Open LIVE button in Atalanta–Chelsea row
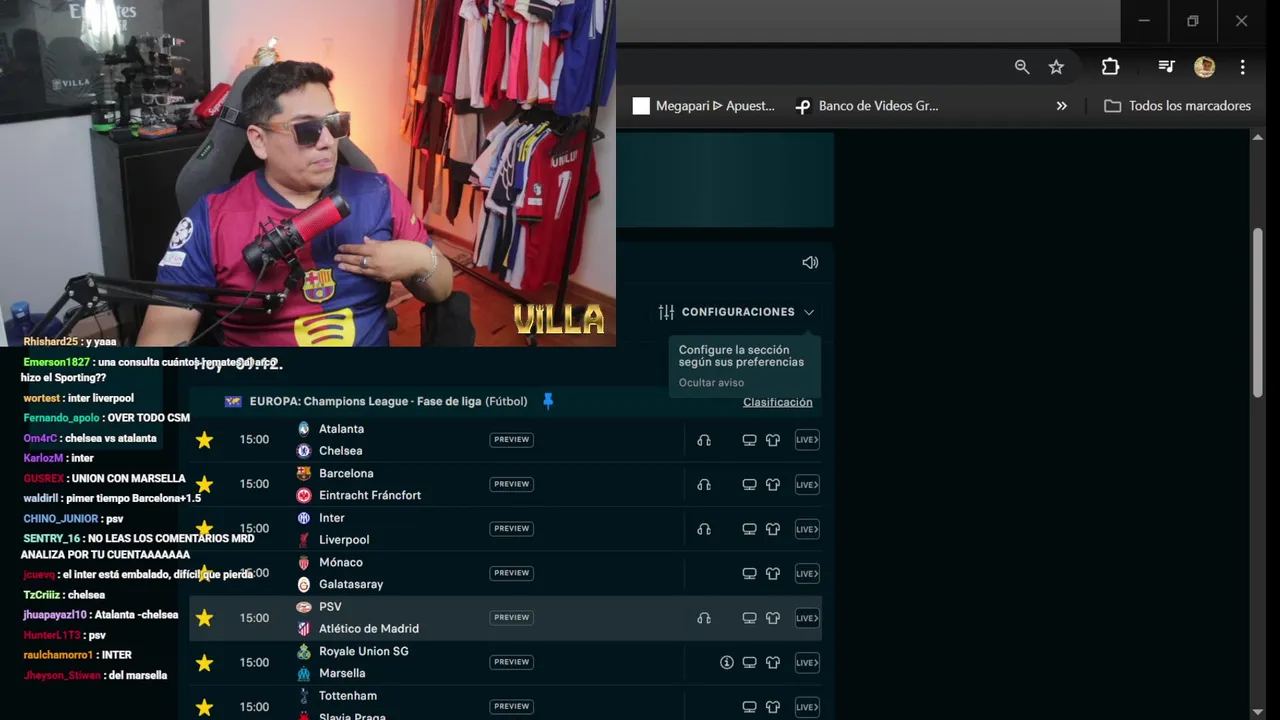 (x=807, y=440)
